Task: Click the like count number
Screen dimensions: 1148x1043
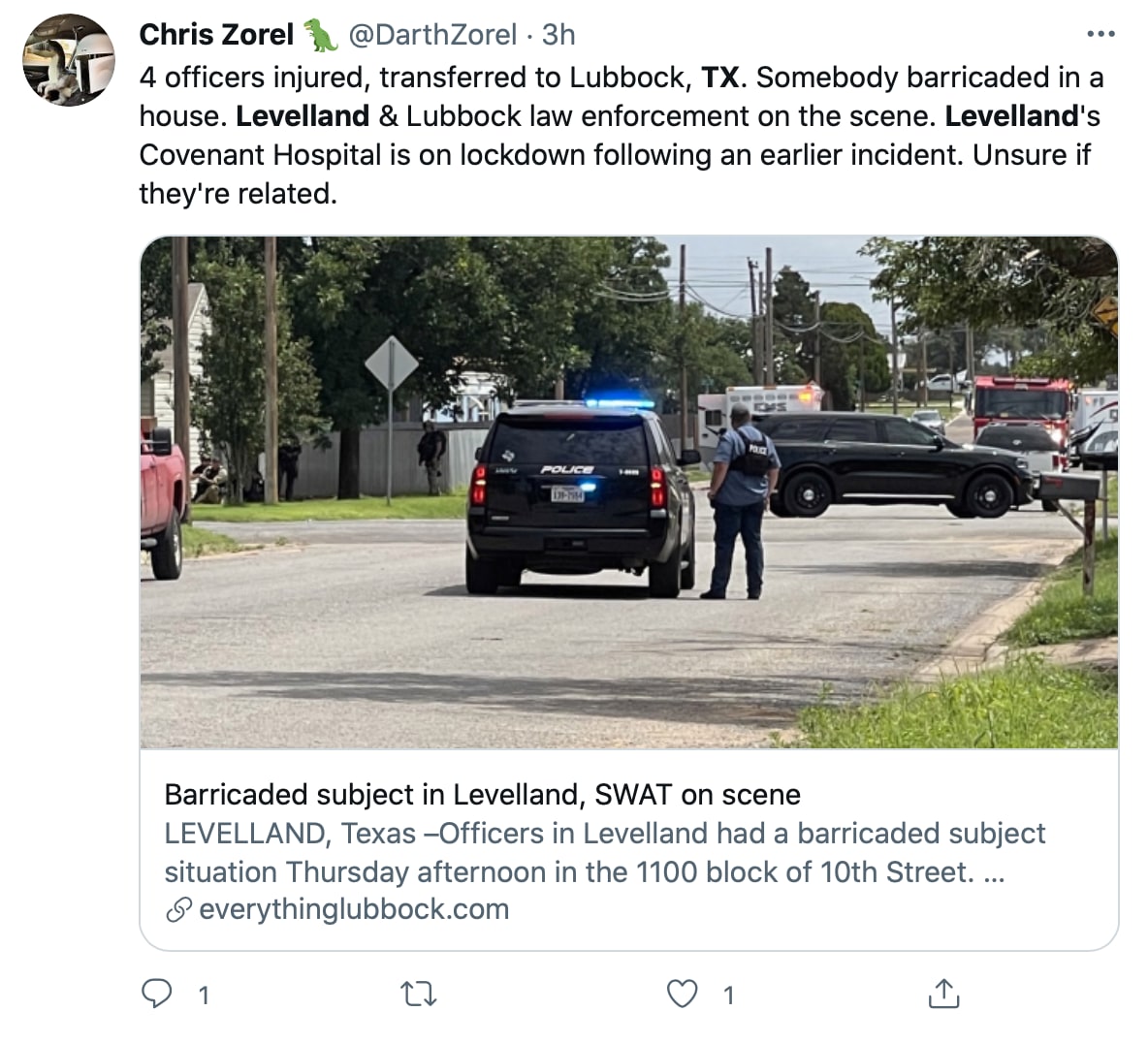Action: coord(729,995)
